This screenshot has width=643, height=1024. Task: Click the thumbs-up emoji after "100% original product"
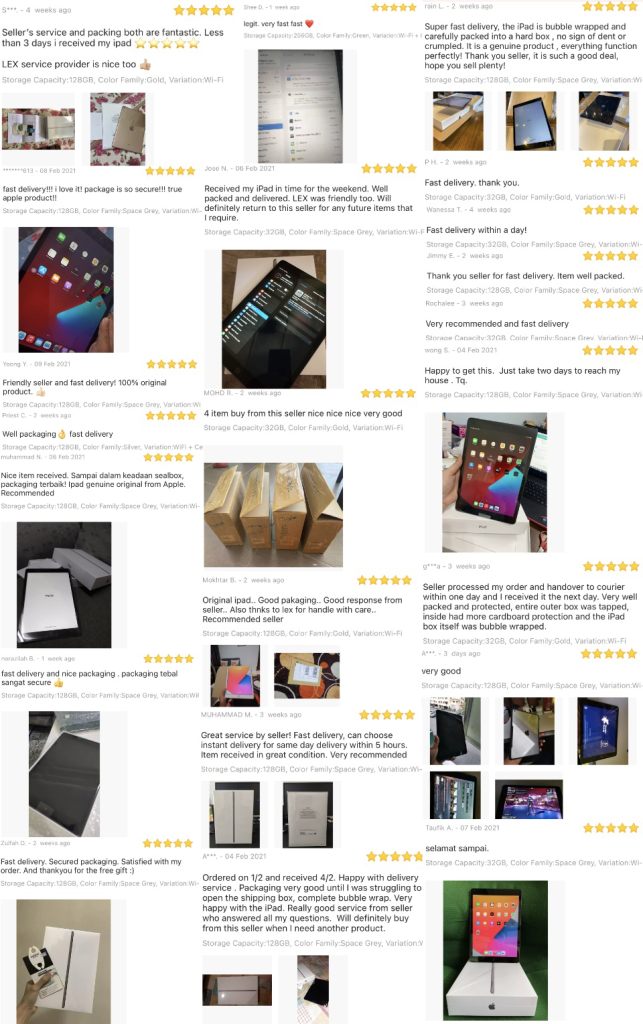coord(40,392)
